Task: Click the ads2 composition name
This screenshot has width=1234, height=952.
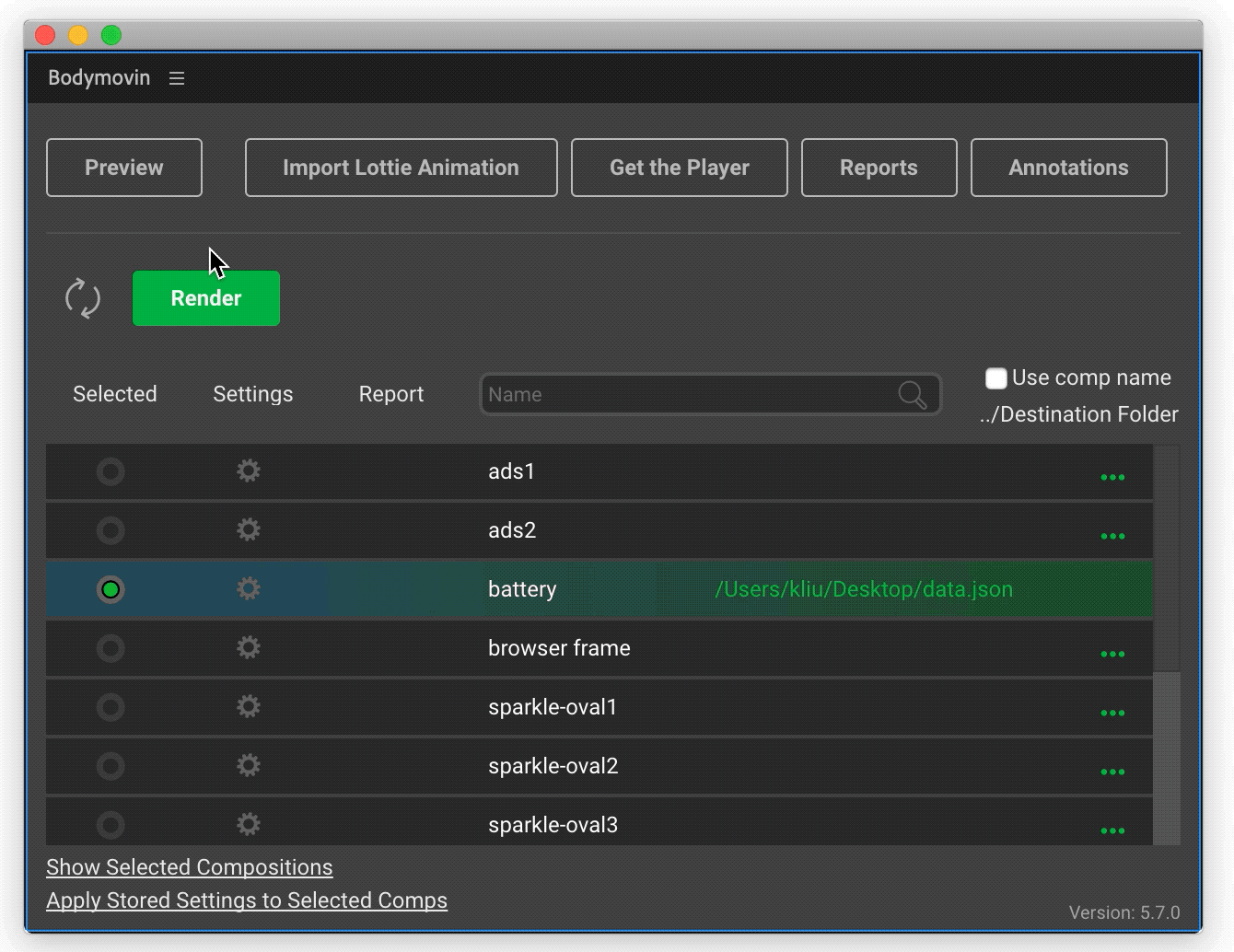Action: point(512,530)
